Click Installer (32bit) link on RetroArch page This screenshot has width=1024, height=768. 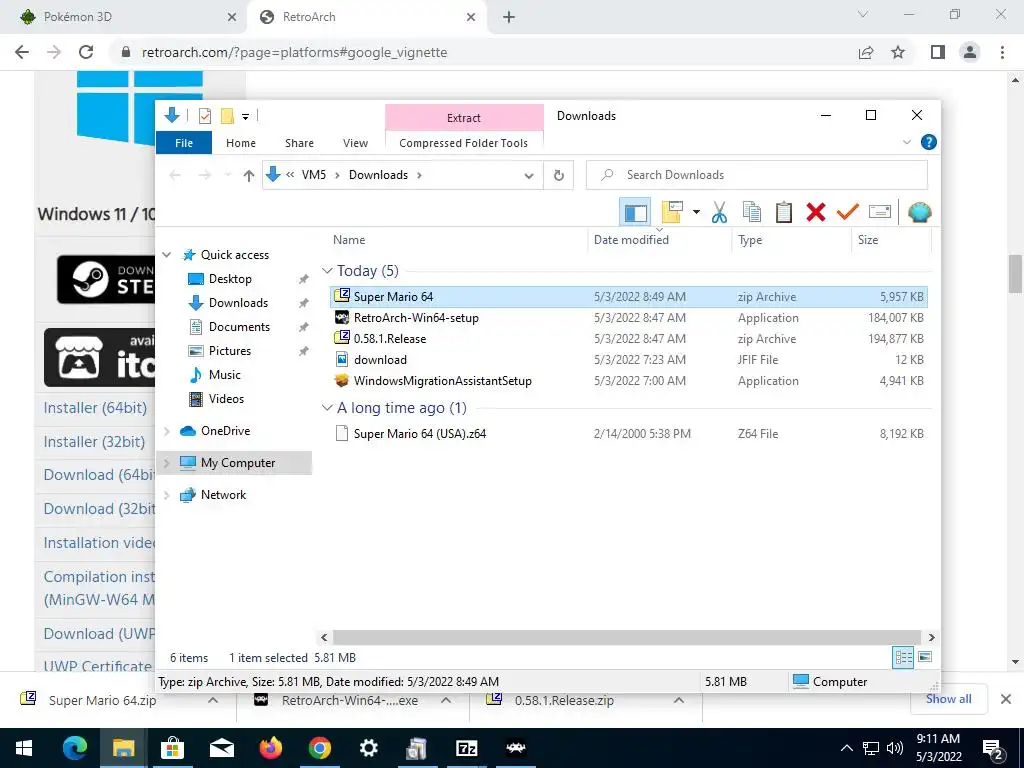point(94,442)
